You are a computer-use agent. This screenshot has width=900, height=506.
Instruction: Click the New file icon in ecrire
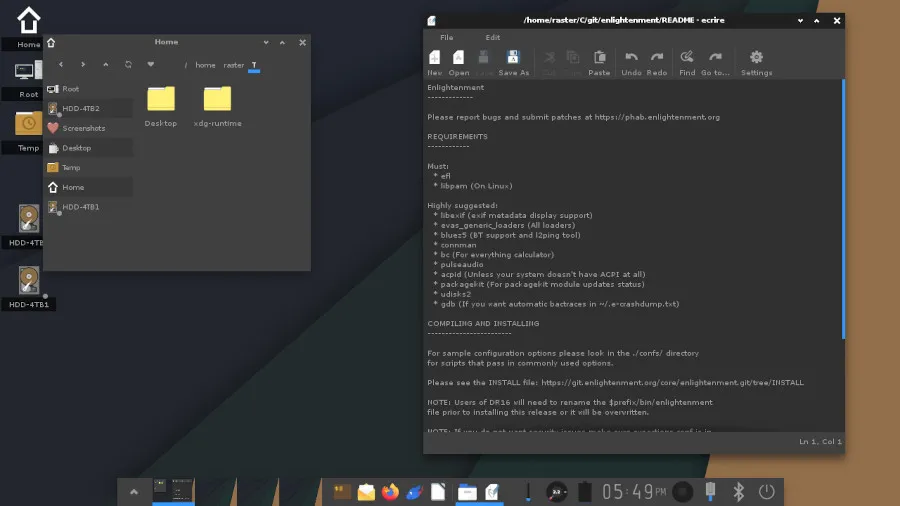[434, 59]
